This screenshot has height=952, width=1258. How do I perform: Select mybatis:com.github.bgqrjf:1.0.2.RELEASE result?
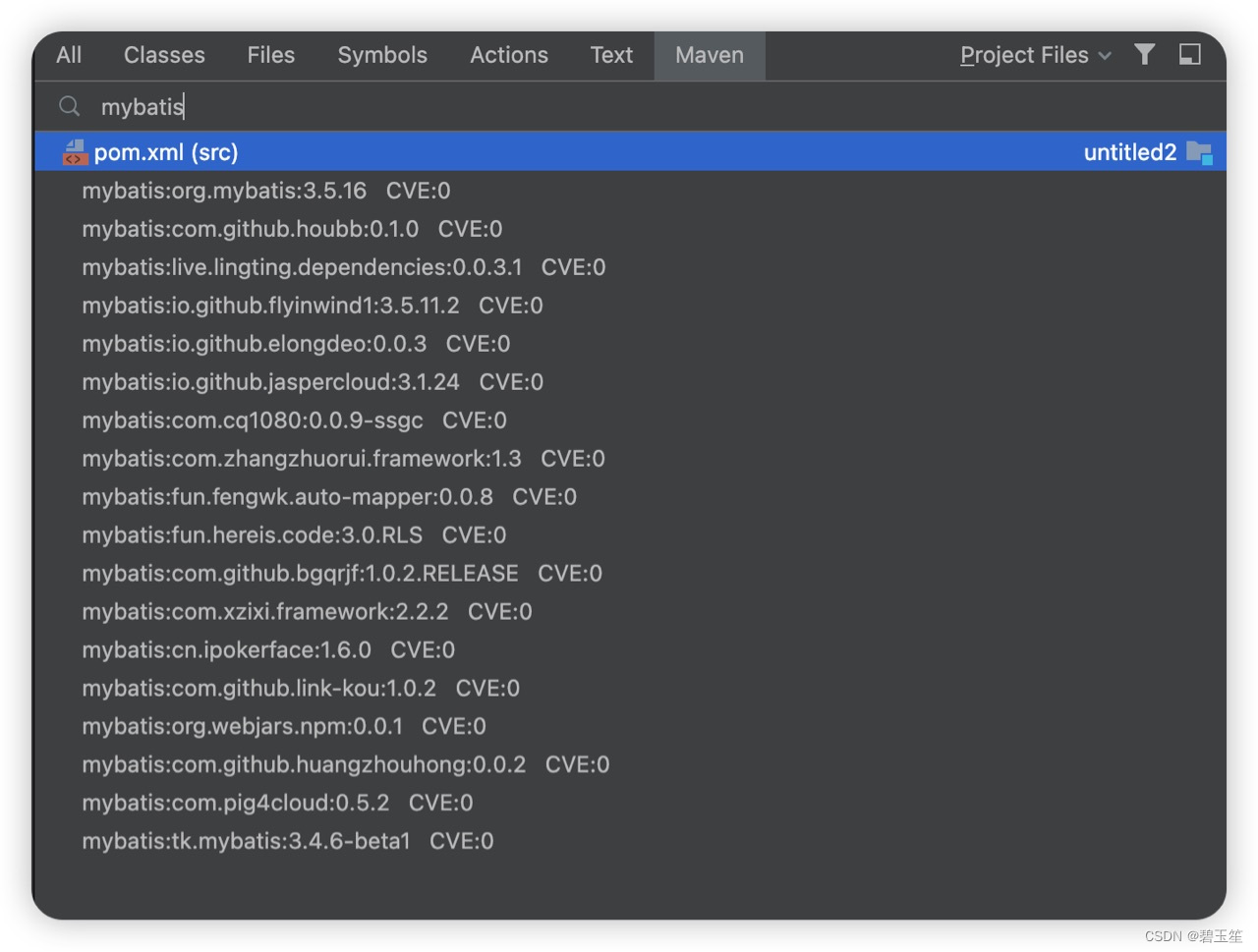click(630, 574)
